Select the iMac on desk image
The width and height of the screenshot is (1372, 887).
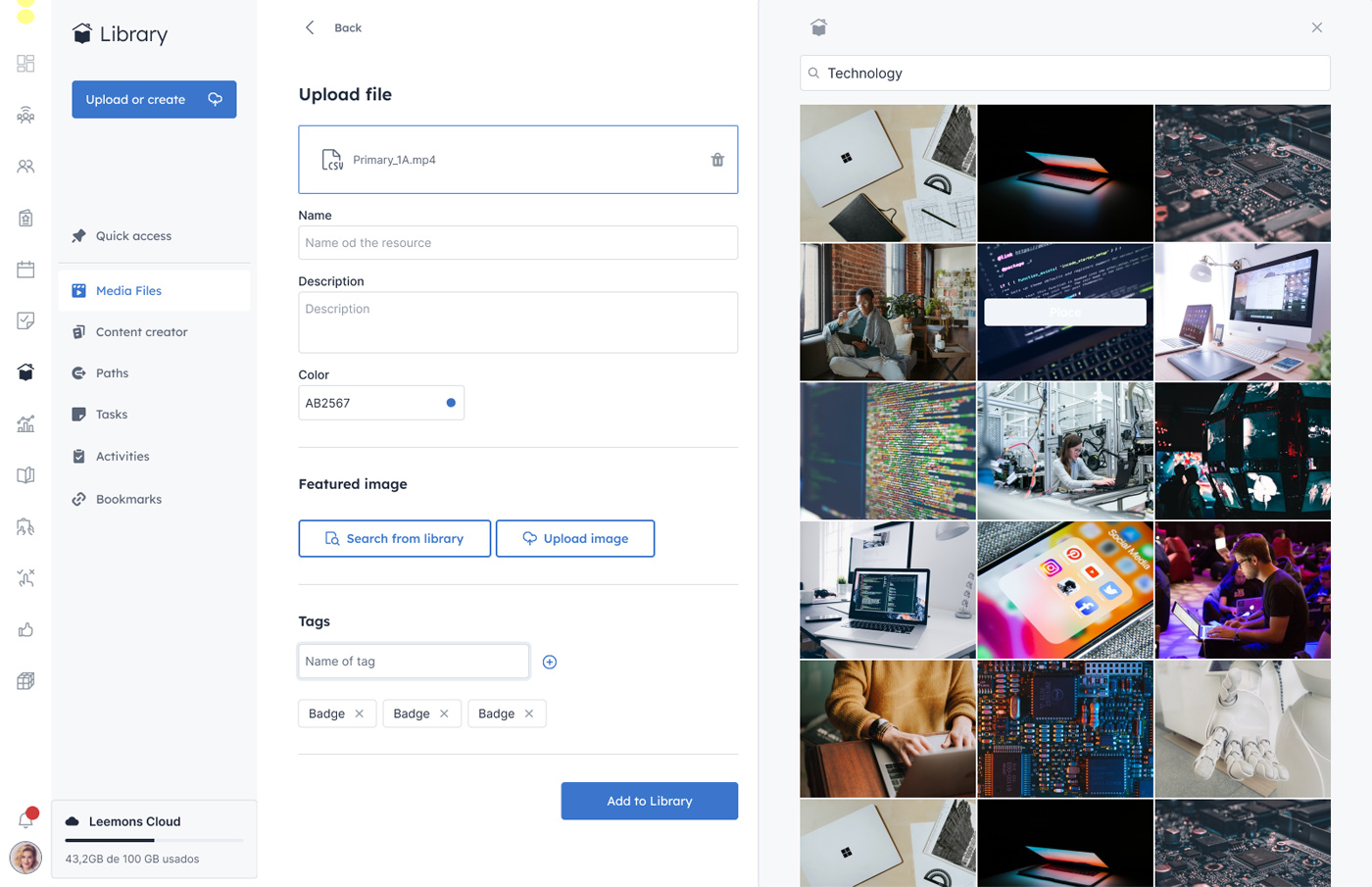point(1243,312)
